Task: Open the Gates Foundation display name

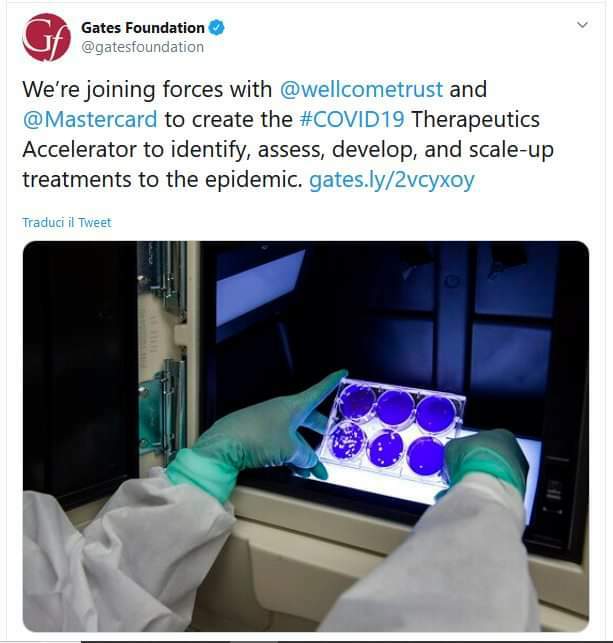Action: (143, 27)
